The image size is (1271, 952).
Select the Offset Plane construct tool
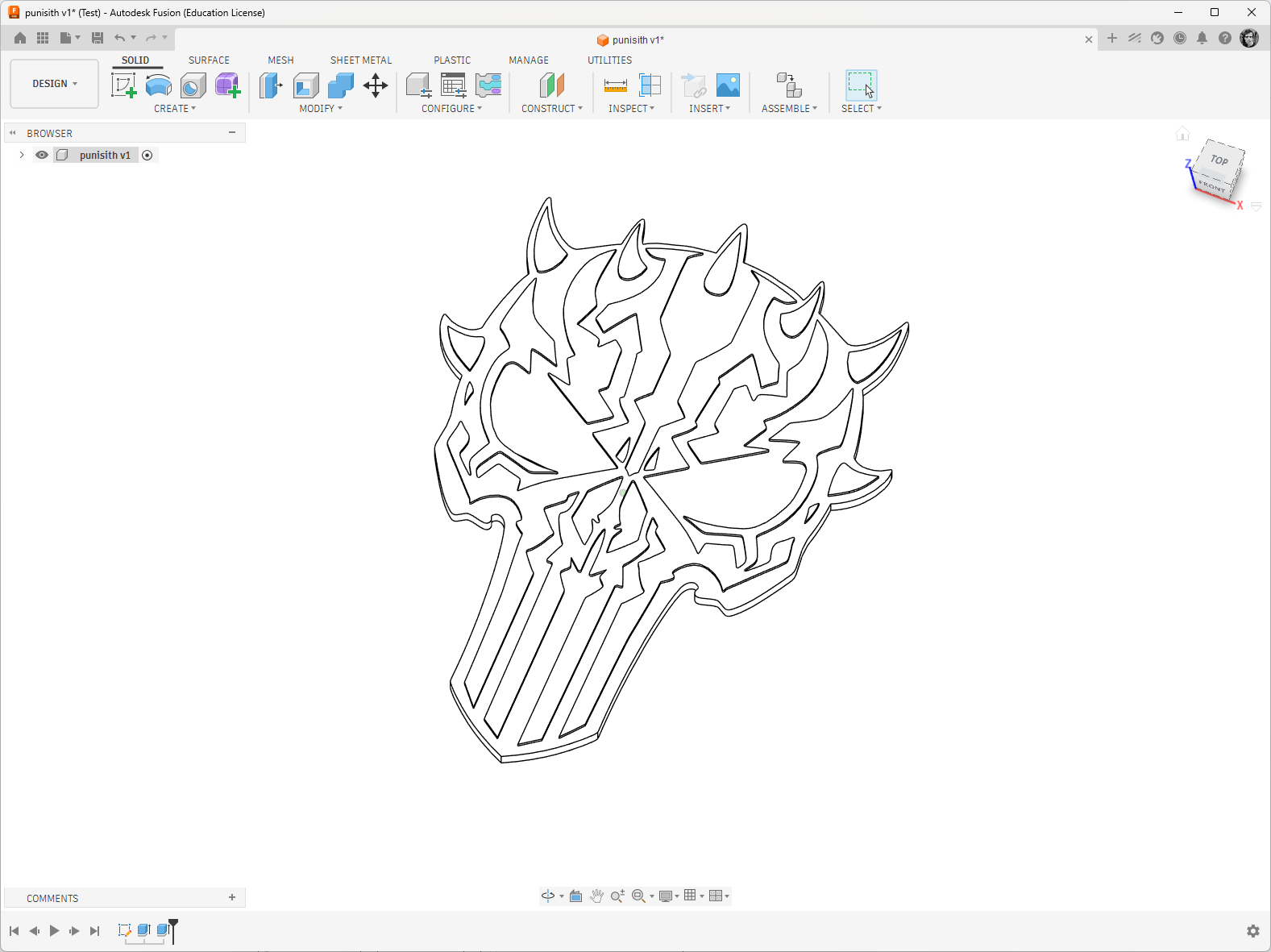552,85
